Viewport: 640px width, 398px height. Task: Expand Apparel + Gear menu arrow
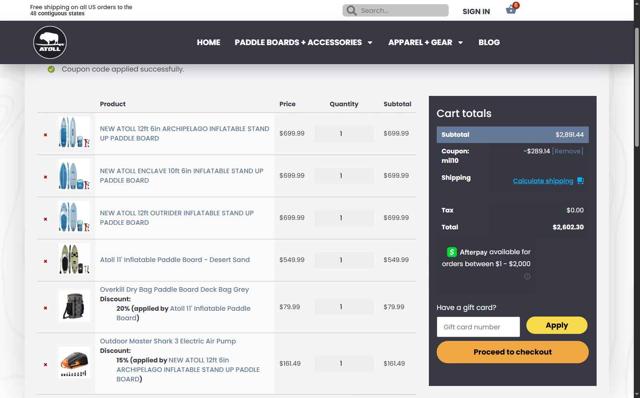460,42
